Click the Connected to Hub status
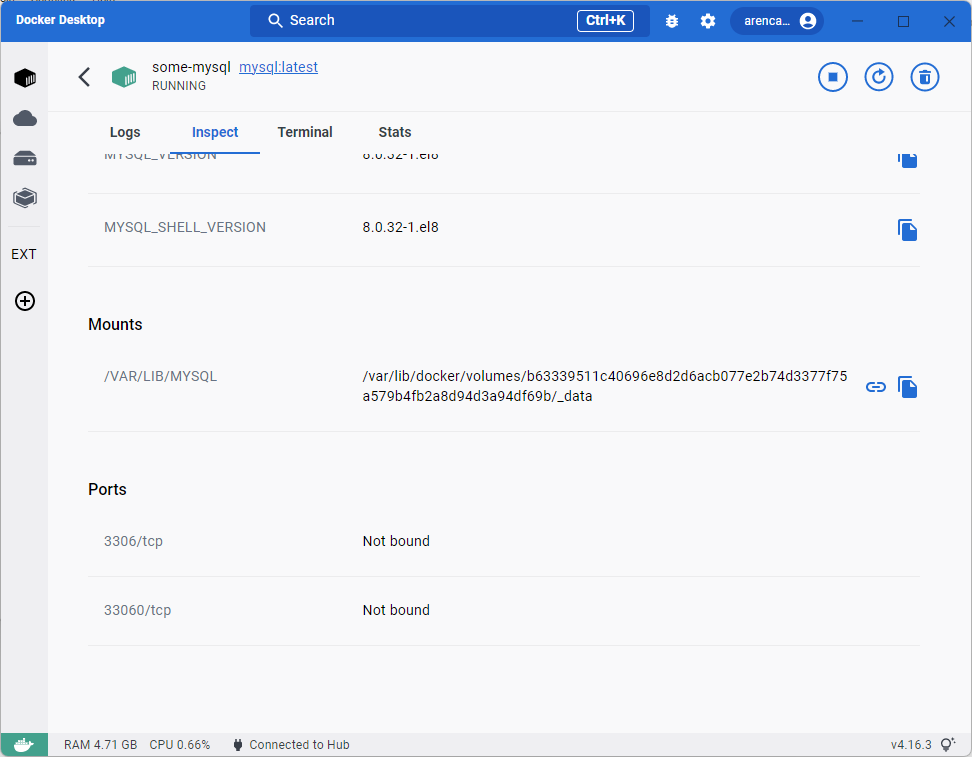 pyautogui.click(x=291, y=745)
